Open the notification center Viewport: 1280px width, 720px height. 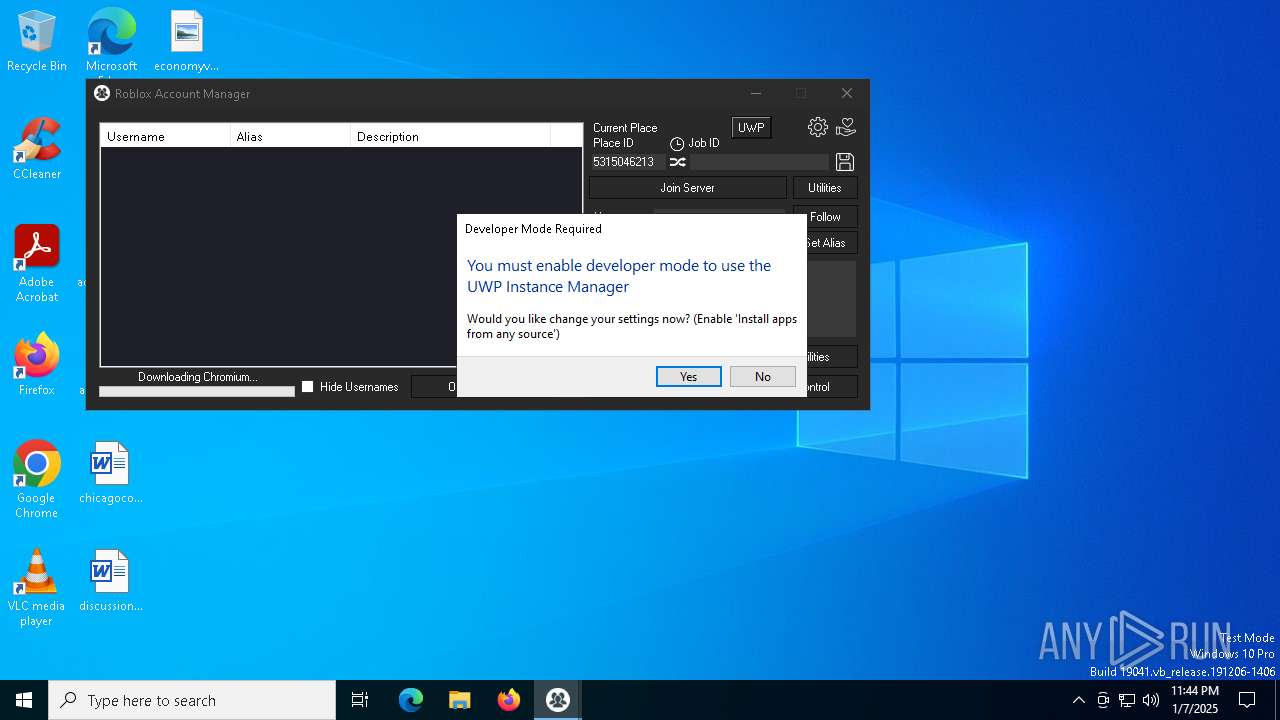pyautogui.click(x=1247, y=700)
